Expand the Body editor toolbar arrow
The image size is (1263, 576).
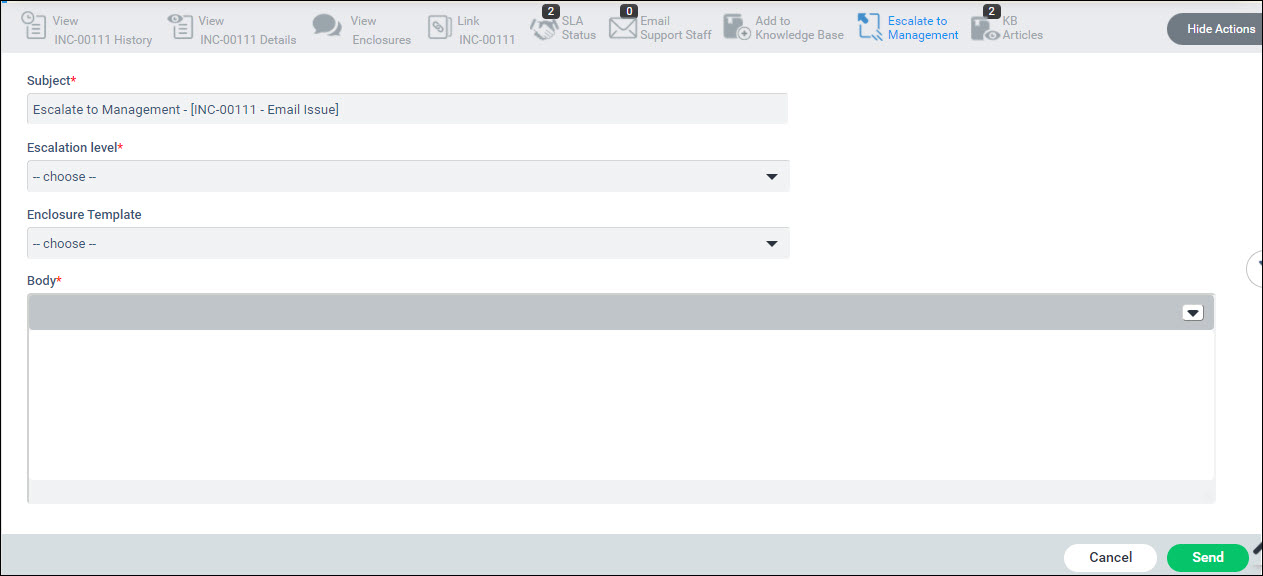(1192, 313)
